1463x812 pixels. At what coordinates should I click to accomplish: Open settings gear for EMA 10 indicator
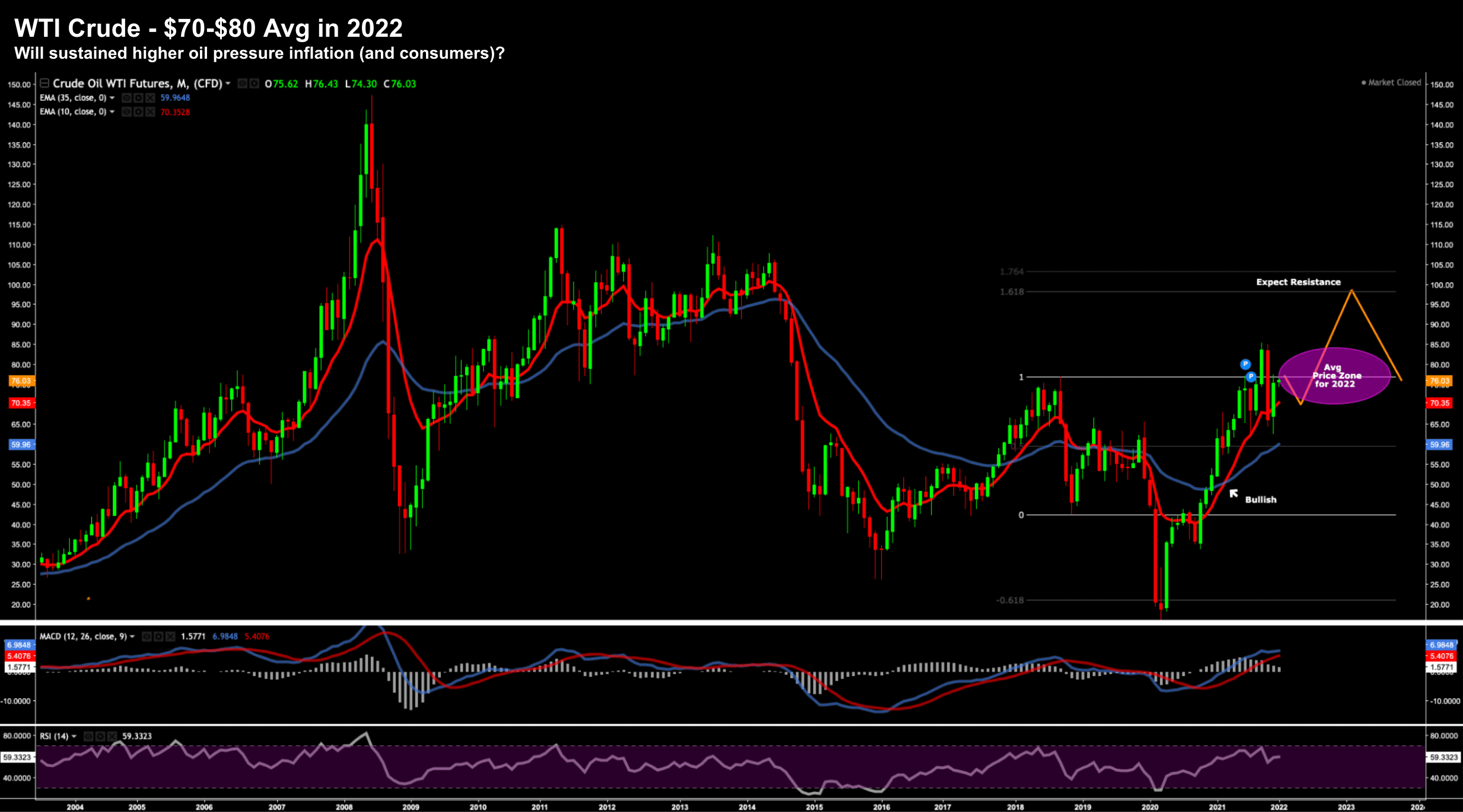pos(138,112)
